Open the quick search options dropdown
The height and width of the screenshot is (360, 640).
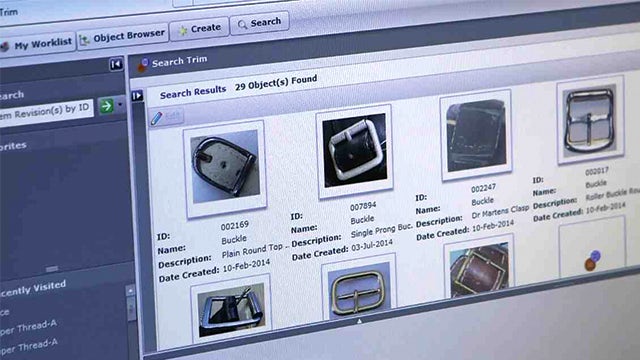pos(120,104)
